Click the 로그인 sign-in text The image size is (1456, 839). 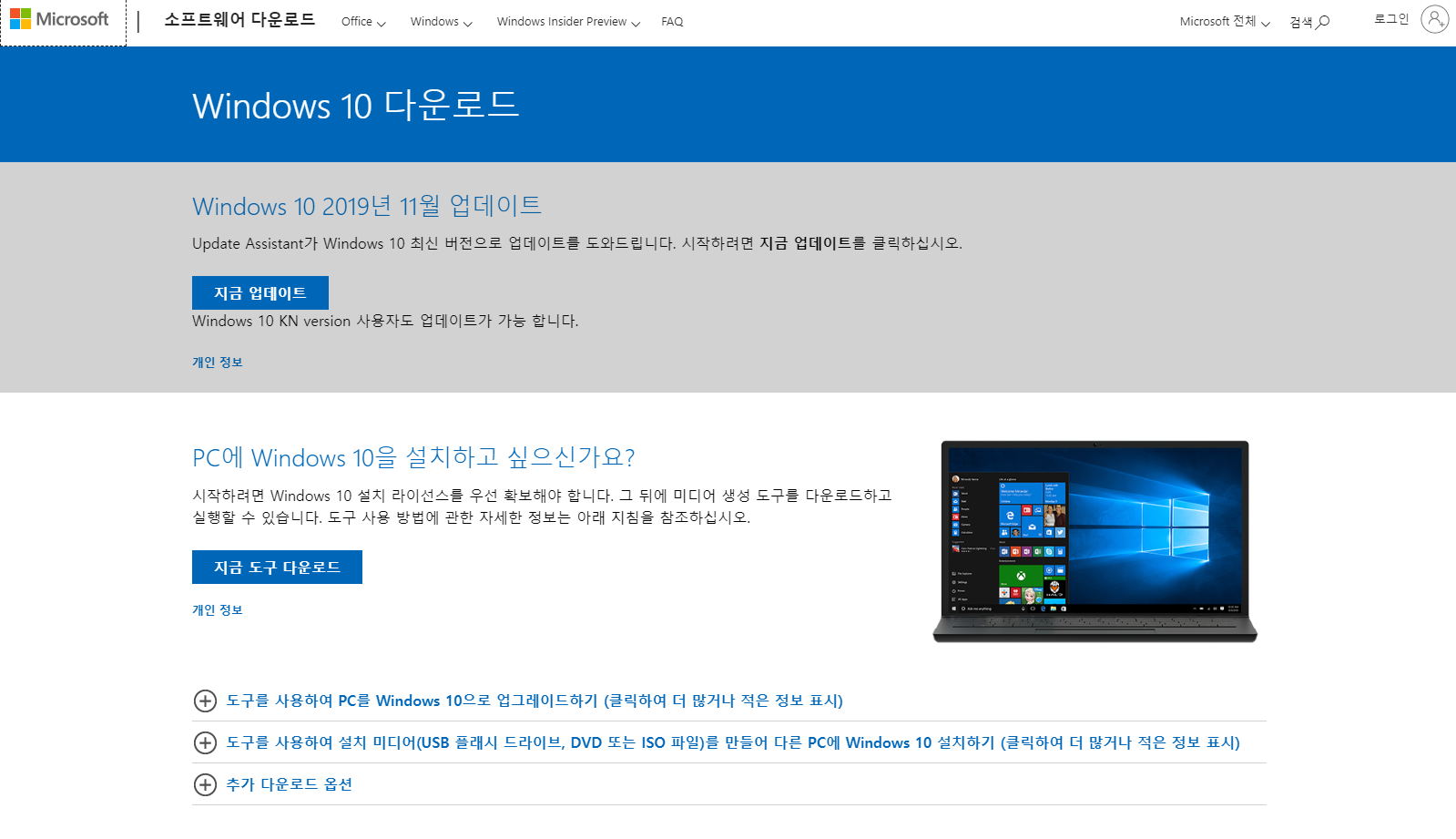(1390, 19)
